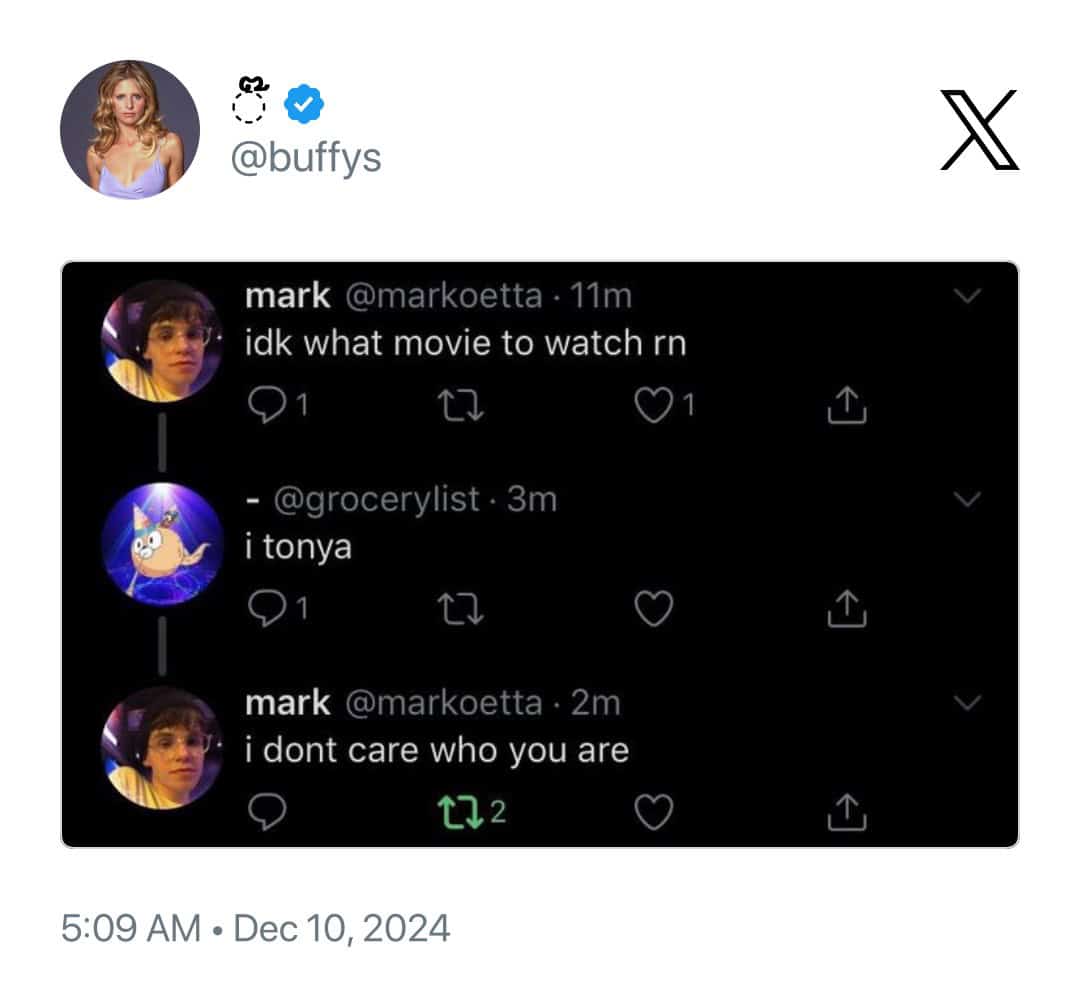Viewport: 1080px width, 1007px height.
Task: Open the menu chevron on mark's first tweet
Action: tap(969, 295)
